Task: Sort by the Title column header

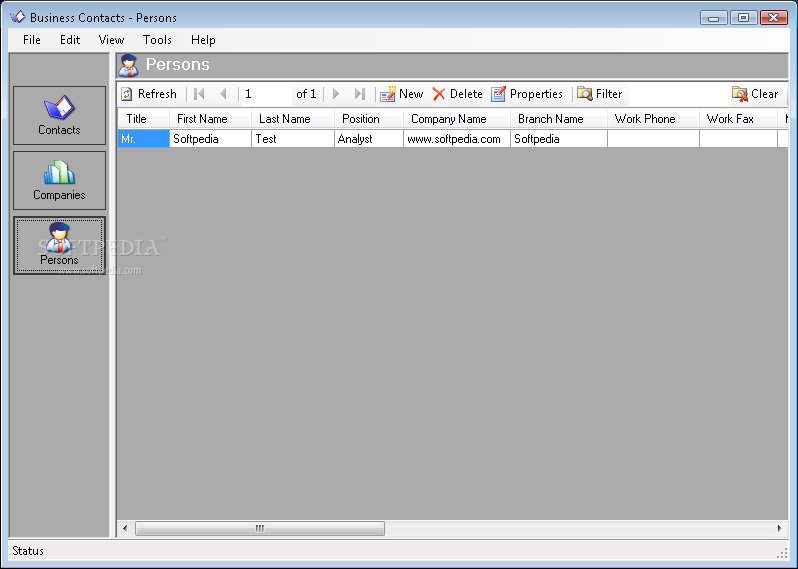Action: tap(144, 119)
